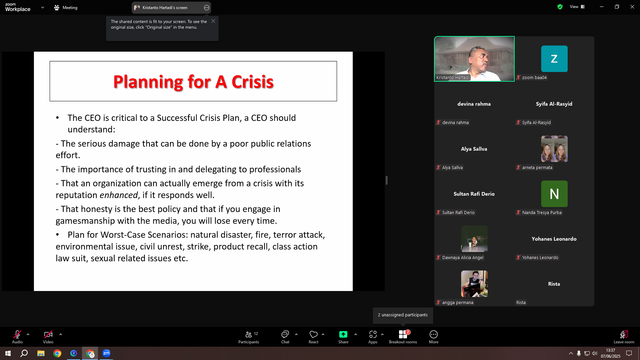Expand the video options arrow
Screen dimensions: 640x360
(x=60, y=334)
